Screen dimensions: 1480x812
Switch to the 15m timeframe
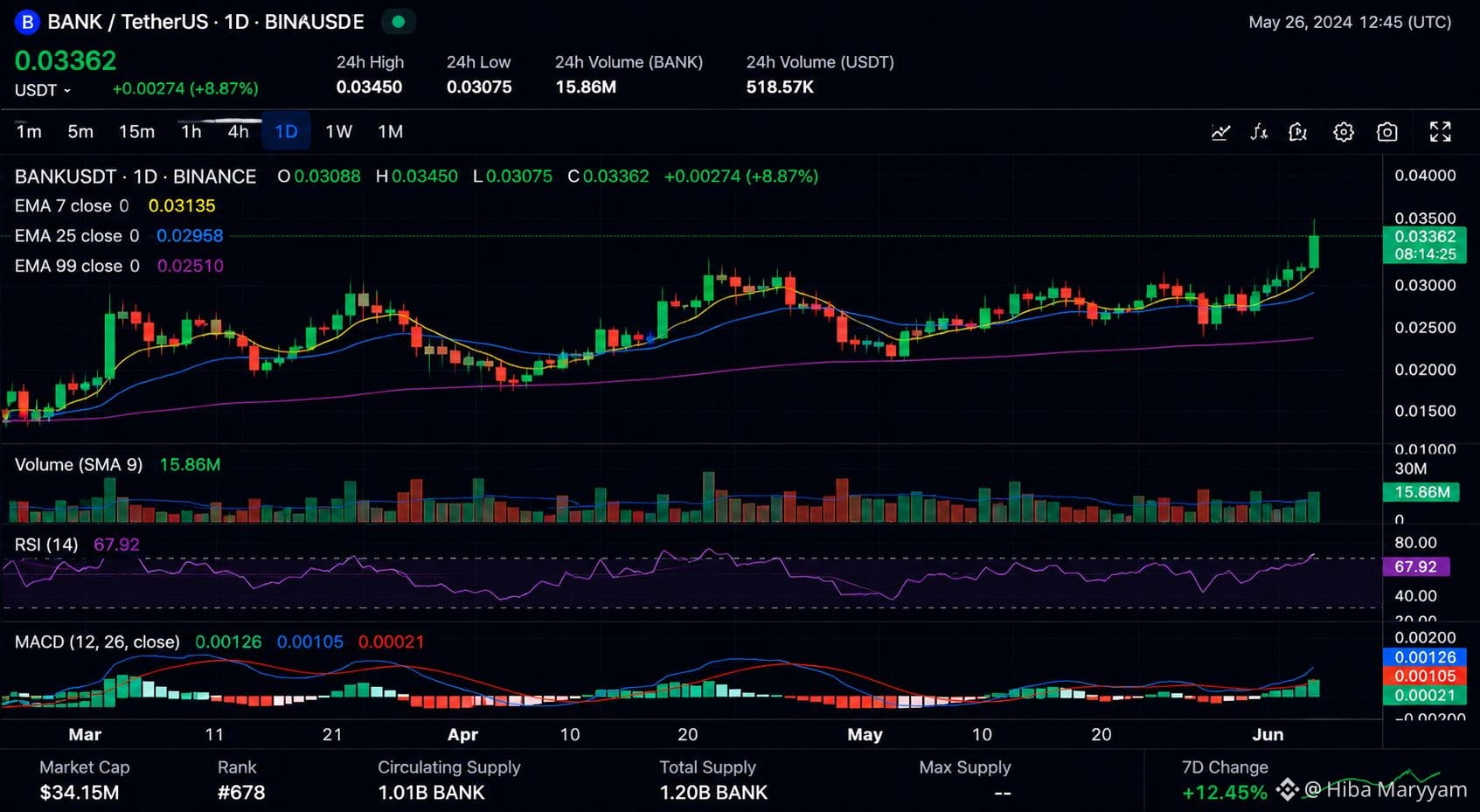136,131
